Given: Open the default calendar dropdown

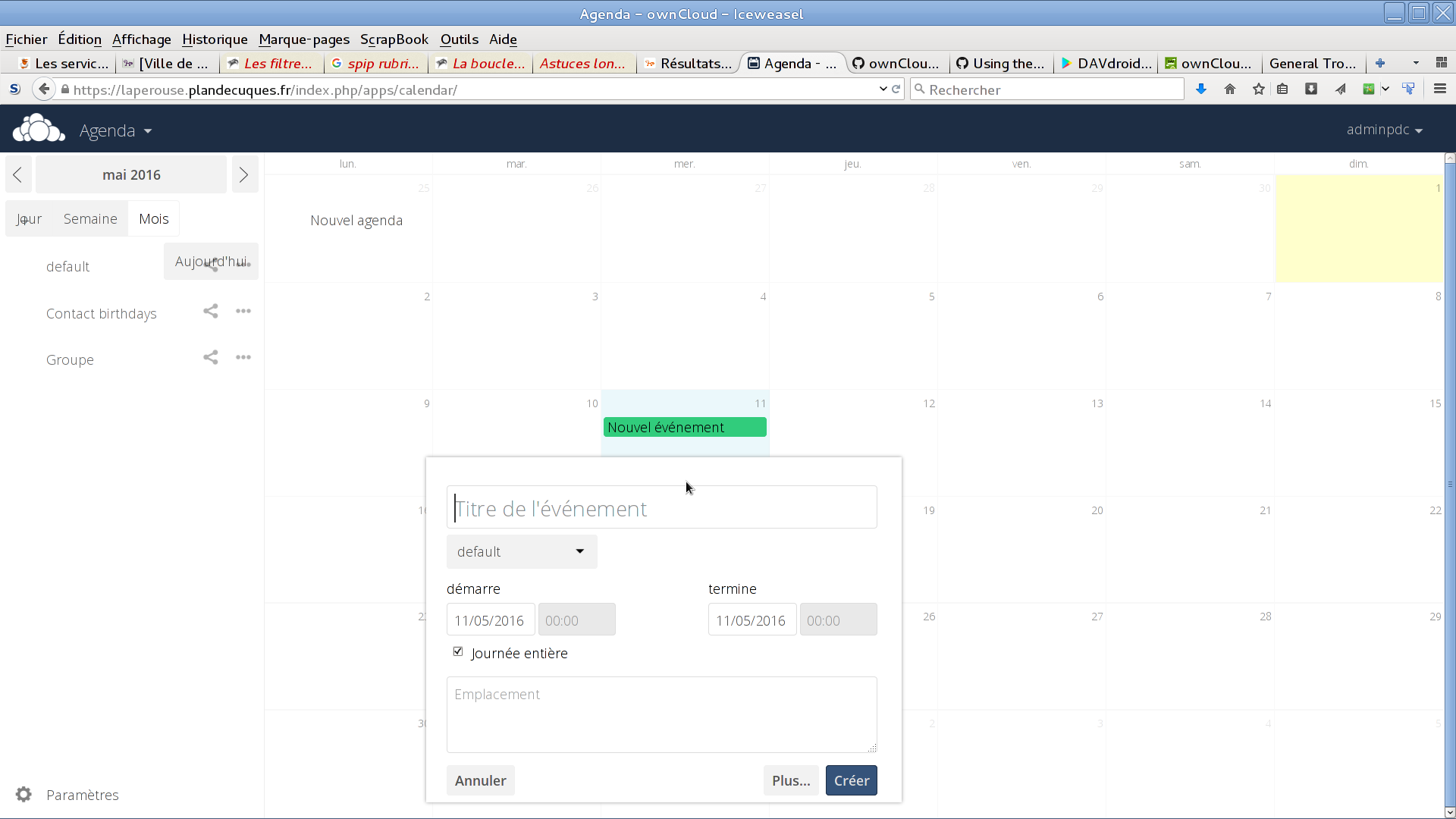Looking at the screenshot, I should pos(521,551).
